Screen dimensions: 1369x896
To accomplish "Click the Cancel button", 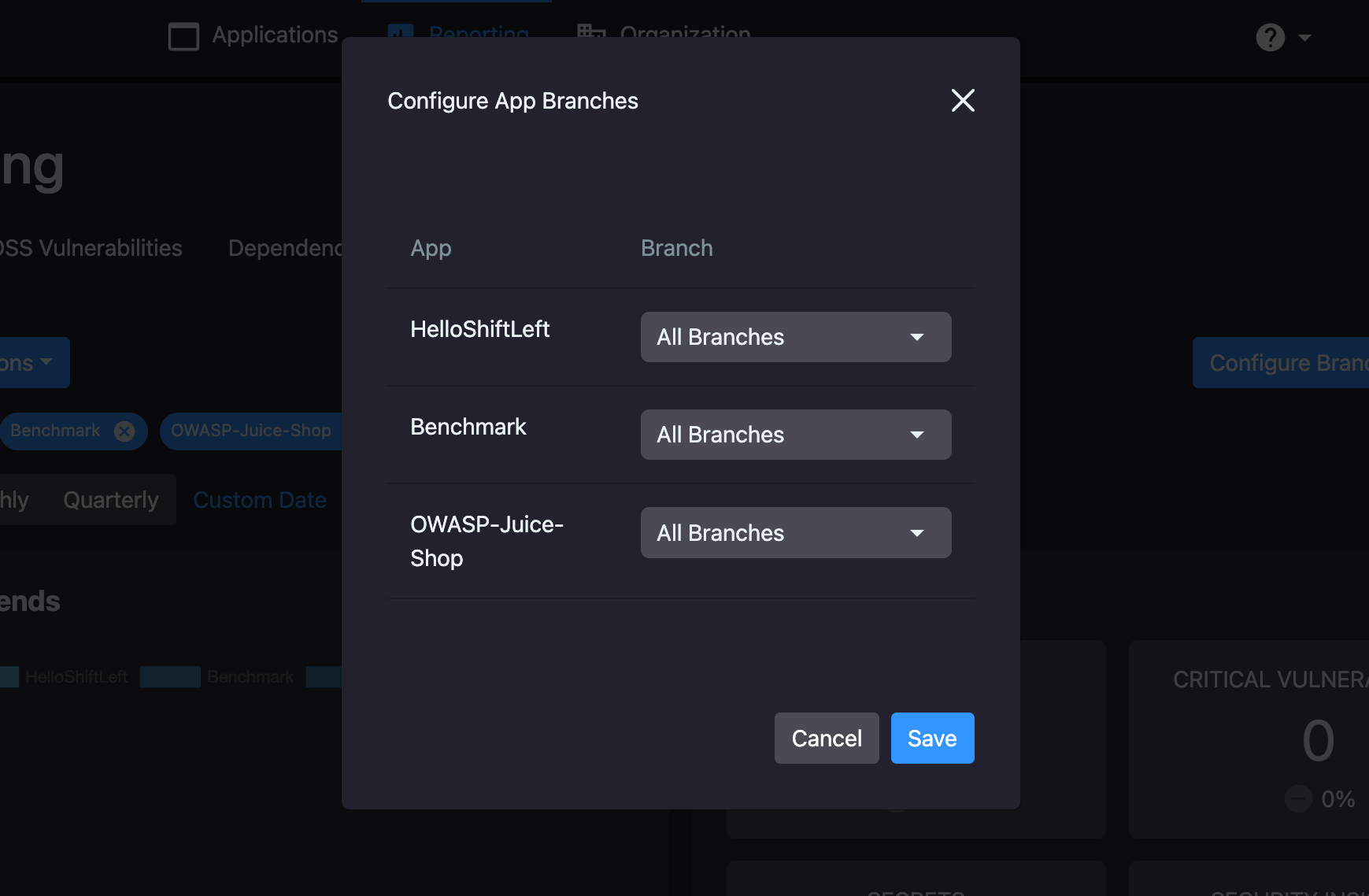I will (x=827, y=739).
